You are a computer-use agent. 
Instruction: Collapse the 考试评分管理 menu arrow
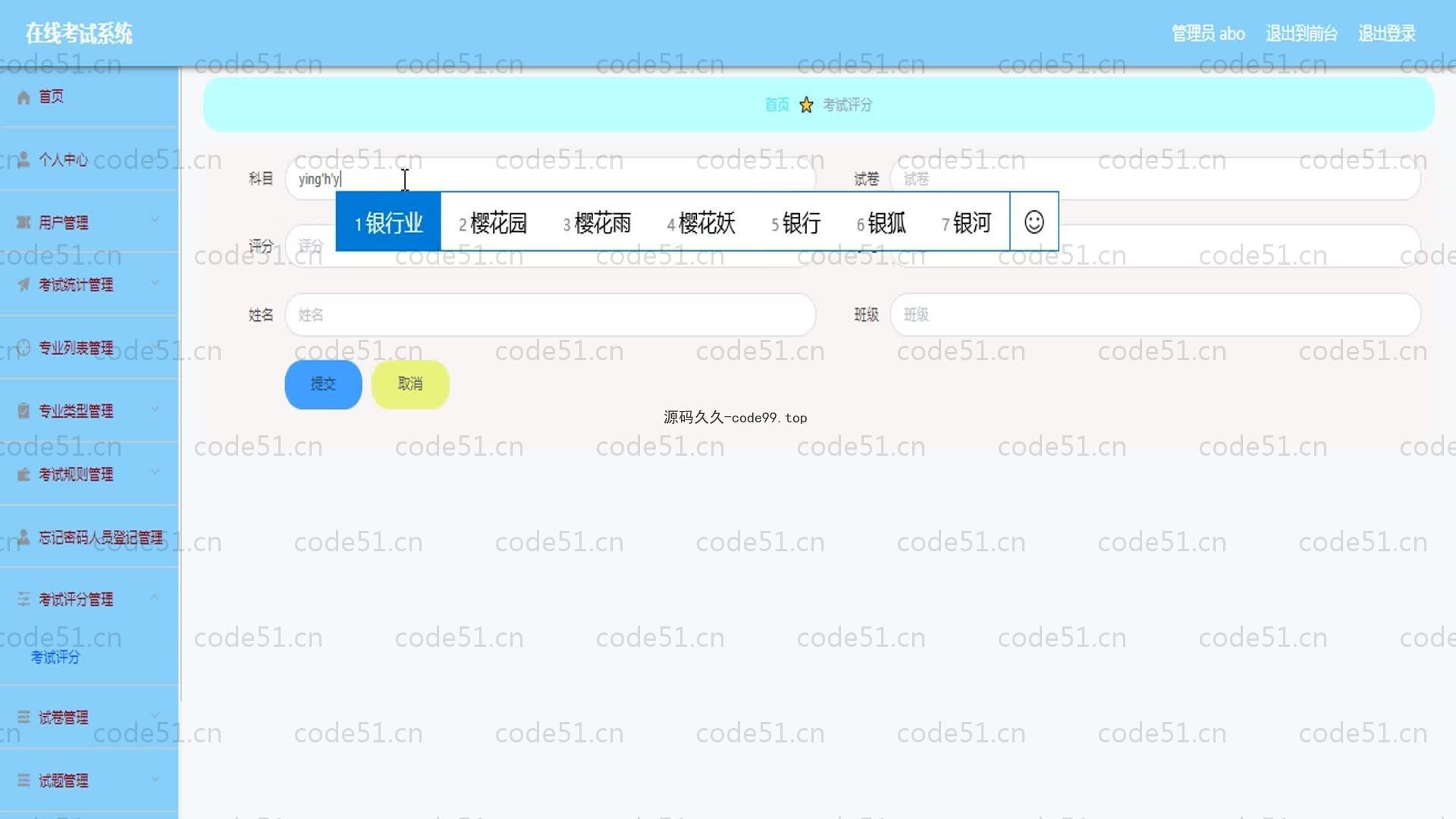pos(155,598)
